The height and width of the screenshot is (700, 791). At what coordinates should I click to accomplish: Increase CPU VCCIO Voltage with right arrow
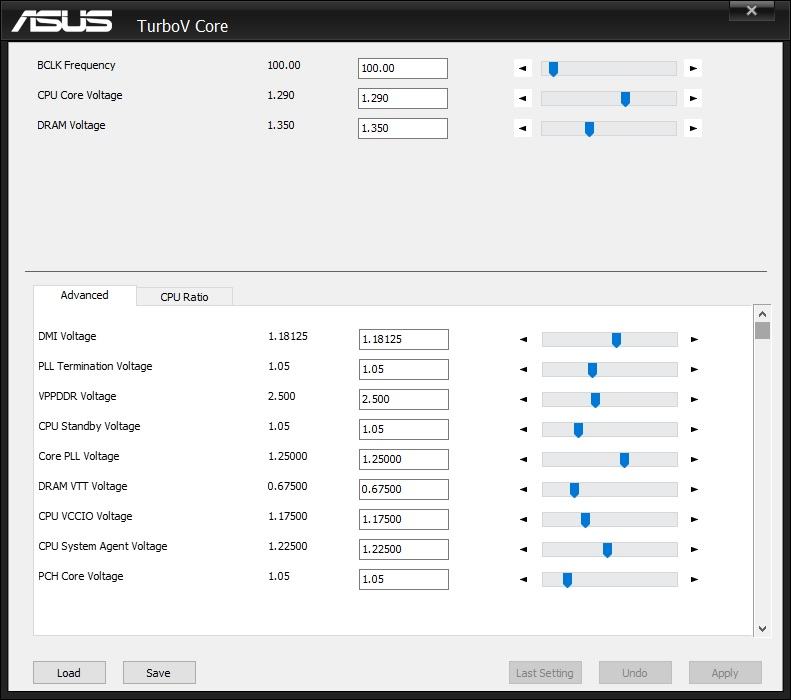694,519
